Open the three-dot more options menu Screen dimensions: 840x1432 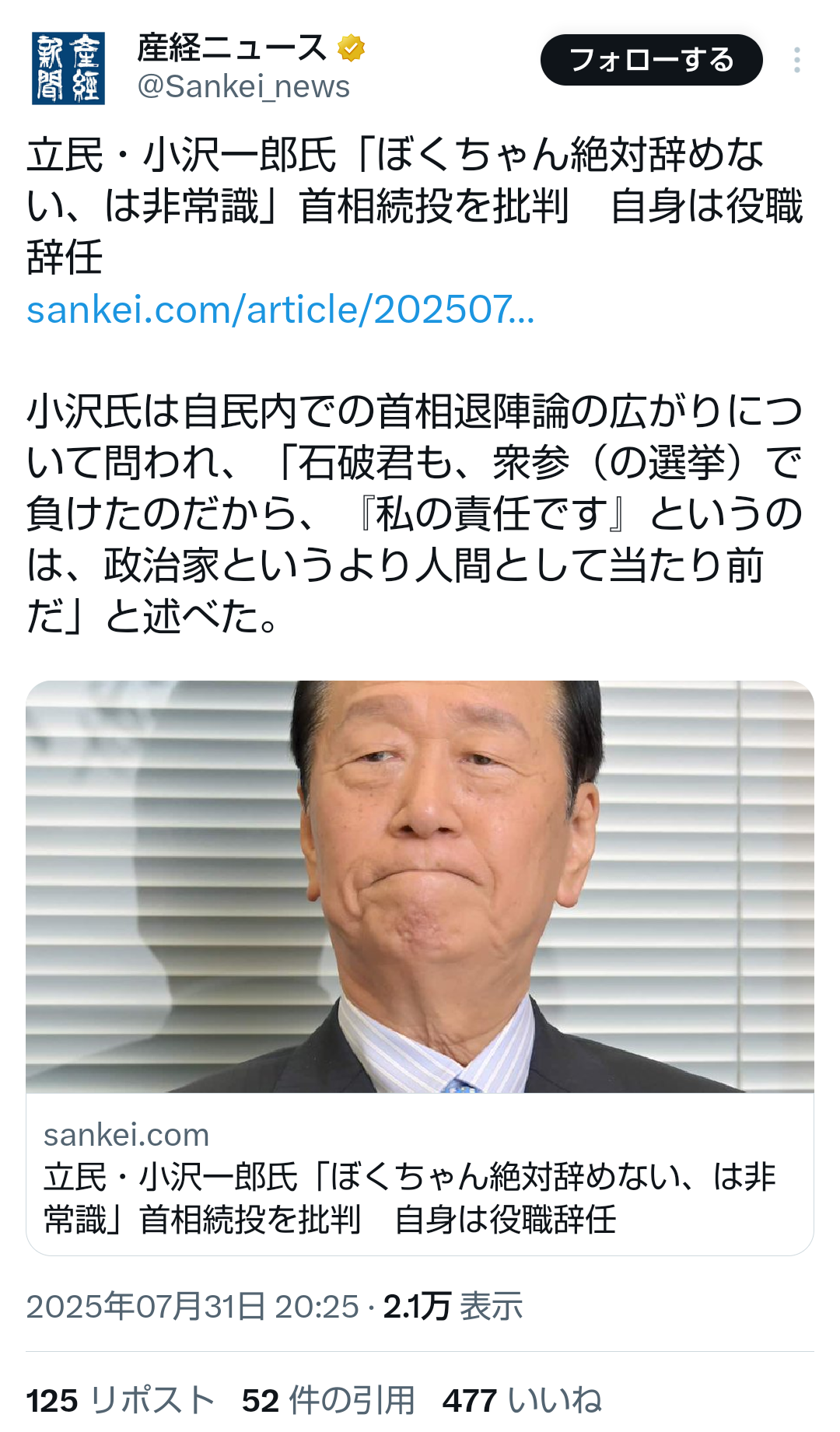[x=797, y=60]
